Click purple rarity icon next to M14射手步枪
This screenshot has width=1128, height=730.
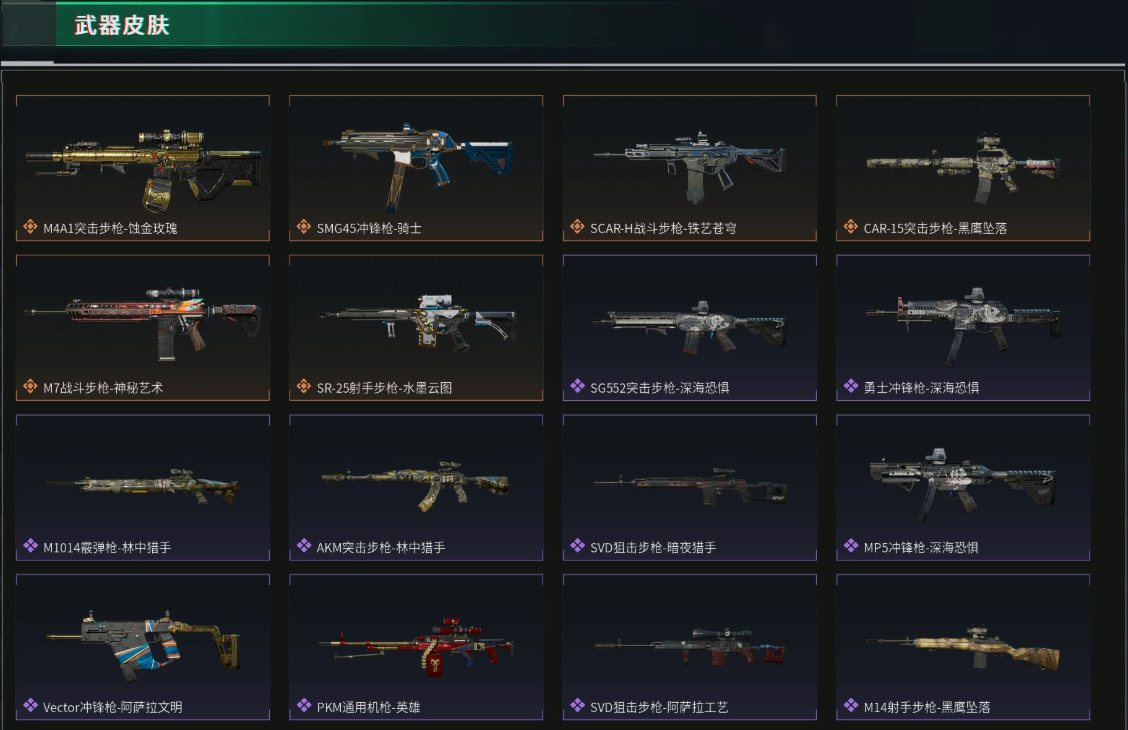pos(850,706)
